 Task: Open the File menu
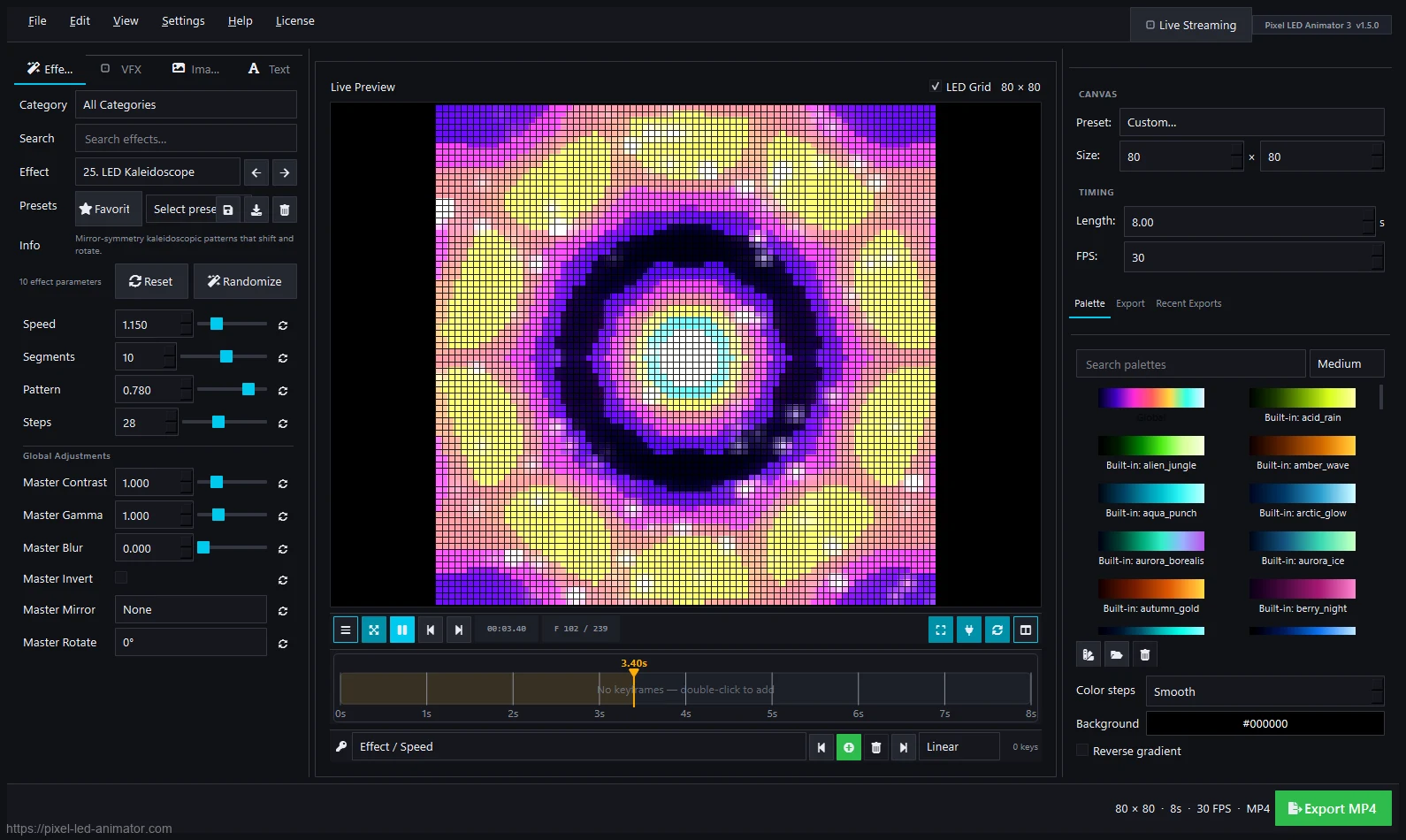[37, 20]
